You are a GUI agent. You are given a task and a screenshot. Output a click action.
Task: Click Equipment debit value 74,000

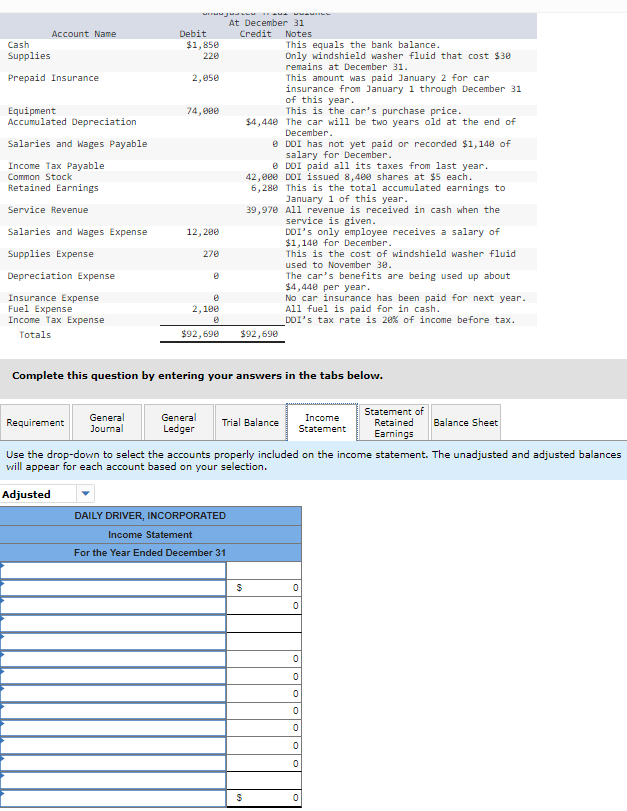[x=203, y=111]
